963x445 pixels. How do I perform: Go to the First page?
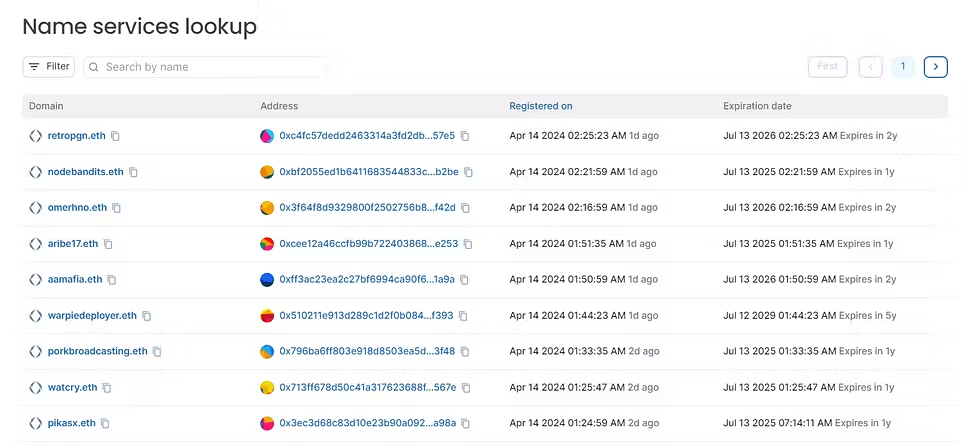coord(828,67)
